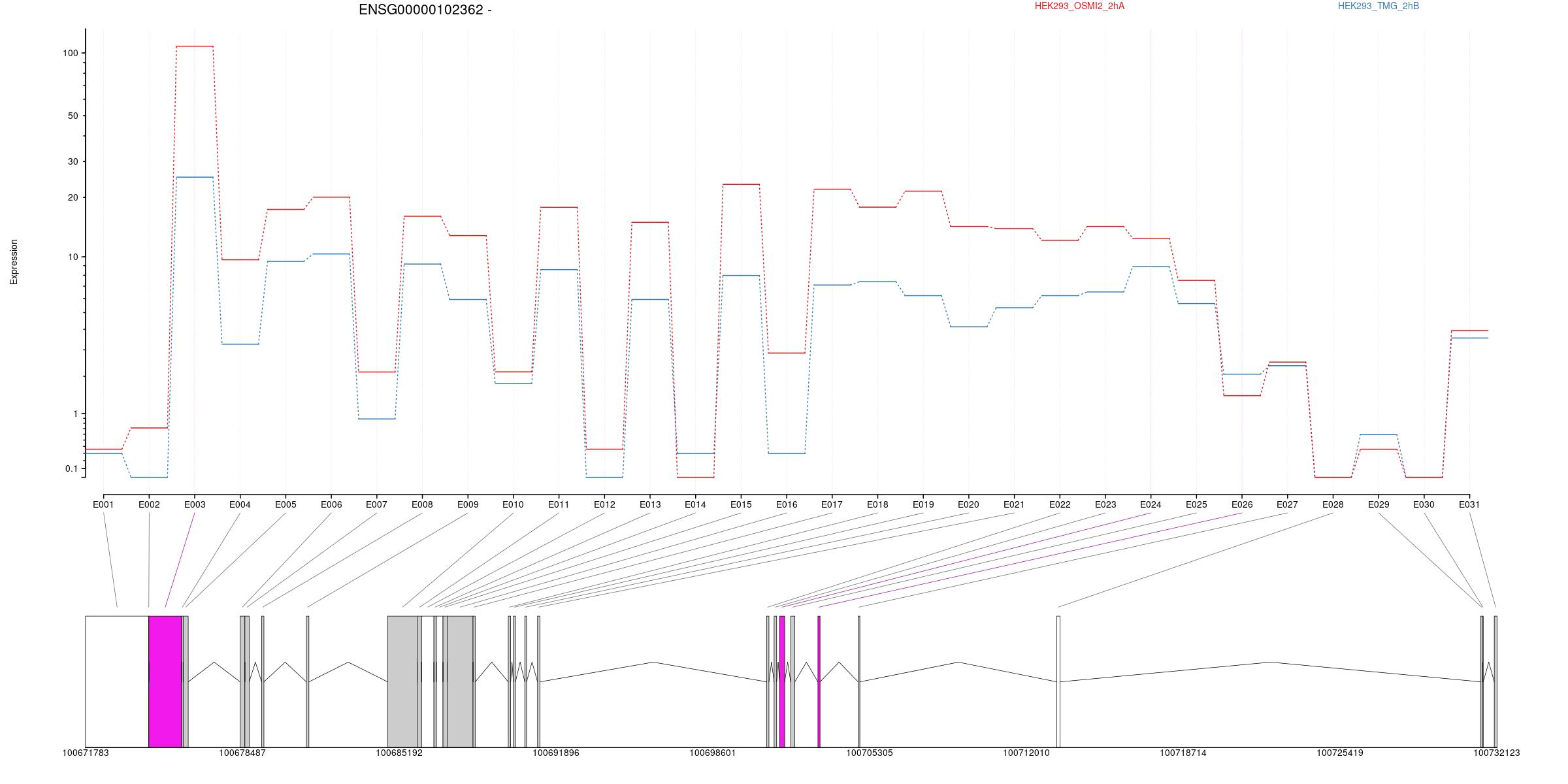Click exon label E019

click(923, 505)
